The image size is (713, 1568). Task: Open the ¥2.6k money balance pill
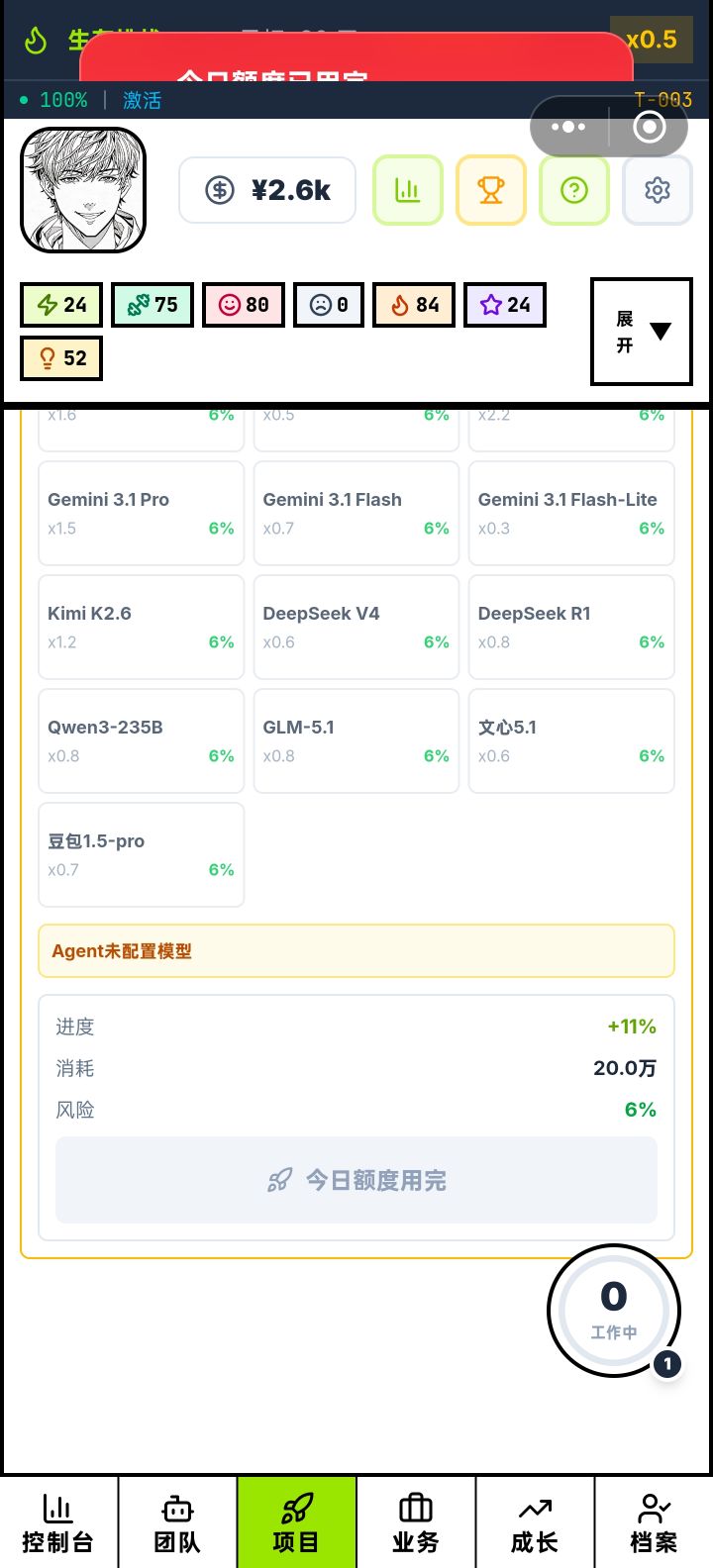click(x=267, y=190)
